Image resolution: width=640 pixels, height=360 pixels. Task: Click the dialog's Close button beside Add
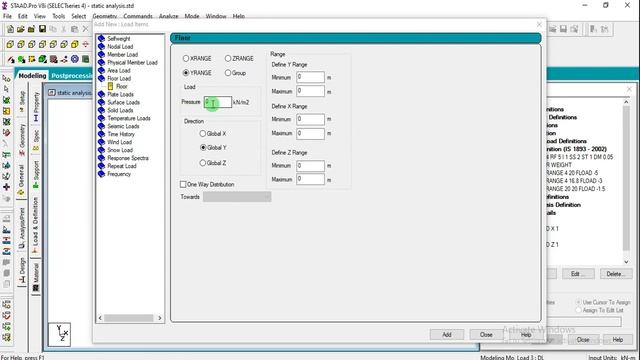click(x=486, y=335)
